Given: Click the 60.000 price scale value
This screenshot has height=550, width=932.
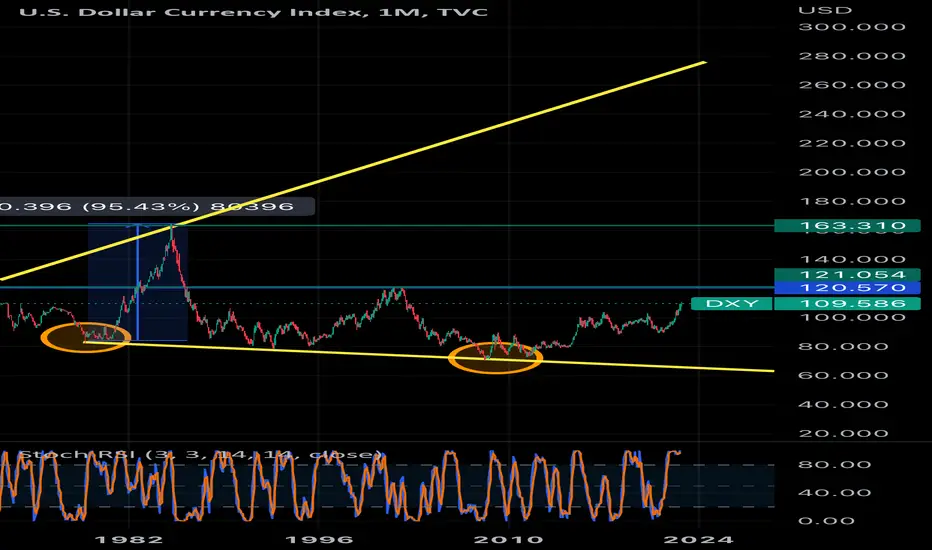Looking at the screenshot, I should (843, 376).
